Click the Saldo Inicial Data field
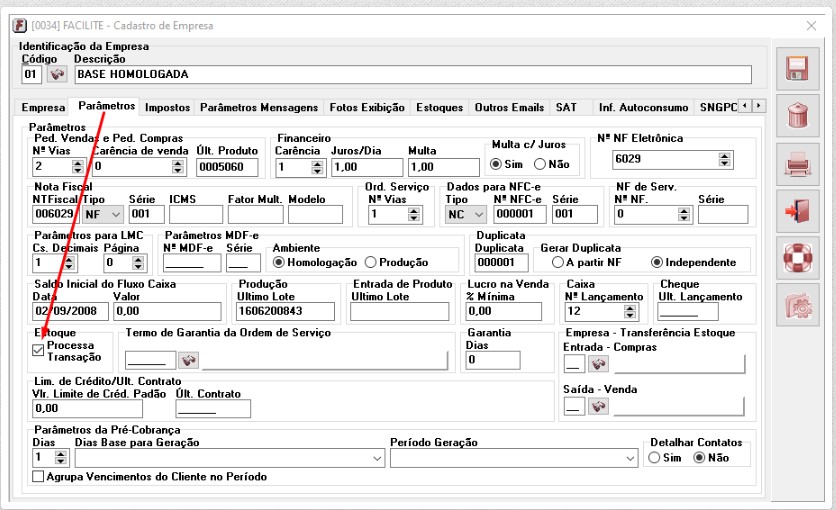This screenshot has width=836, height=510. click(x=70, y=311)
